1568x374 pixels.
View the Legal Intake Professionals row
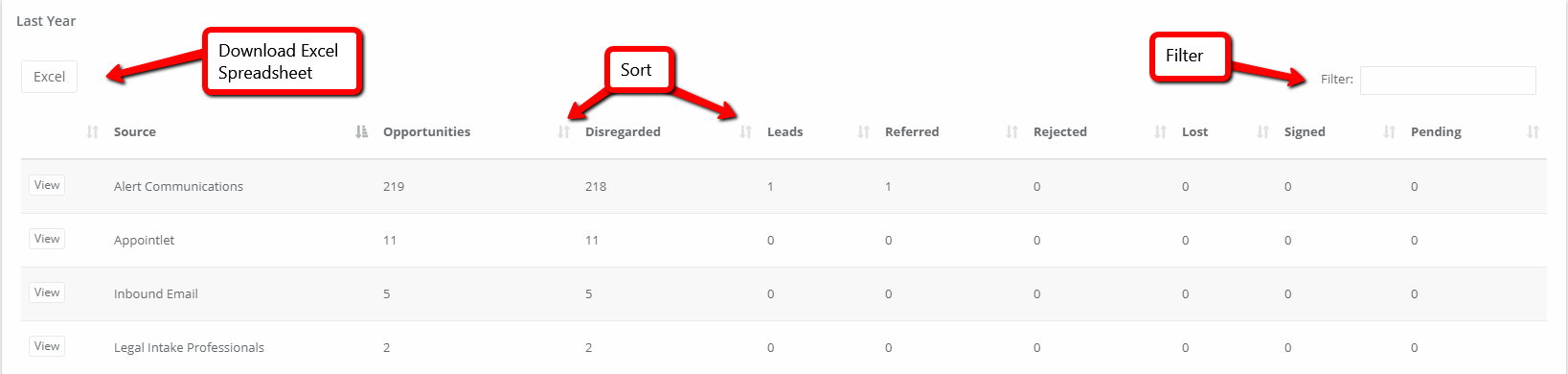(x=47, y=346)
